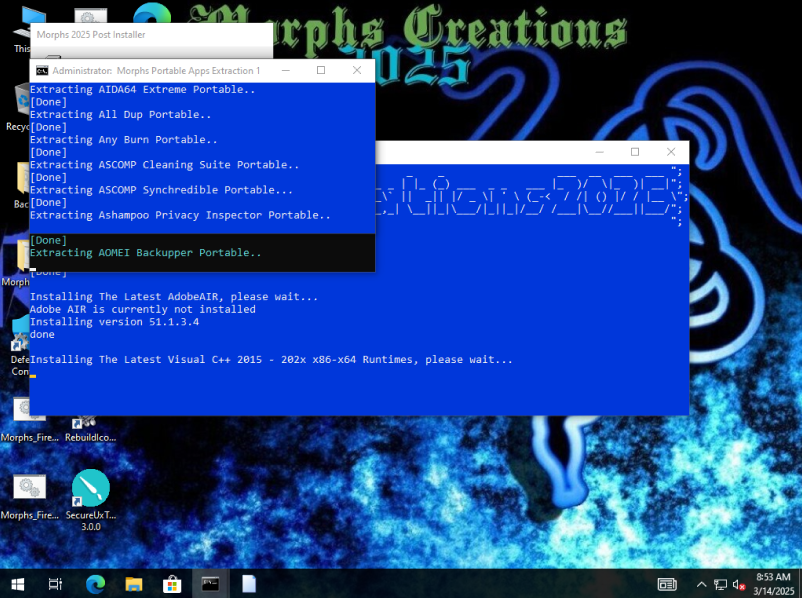This screenshot has height=598, width=802.
Task: Open the News and interests taskbar widget
Action: tap(667, 584)
